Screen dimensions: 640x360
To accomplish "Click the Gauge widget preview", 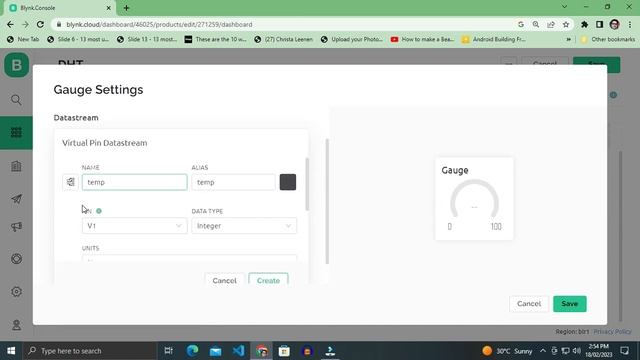I will [474, 199].
